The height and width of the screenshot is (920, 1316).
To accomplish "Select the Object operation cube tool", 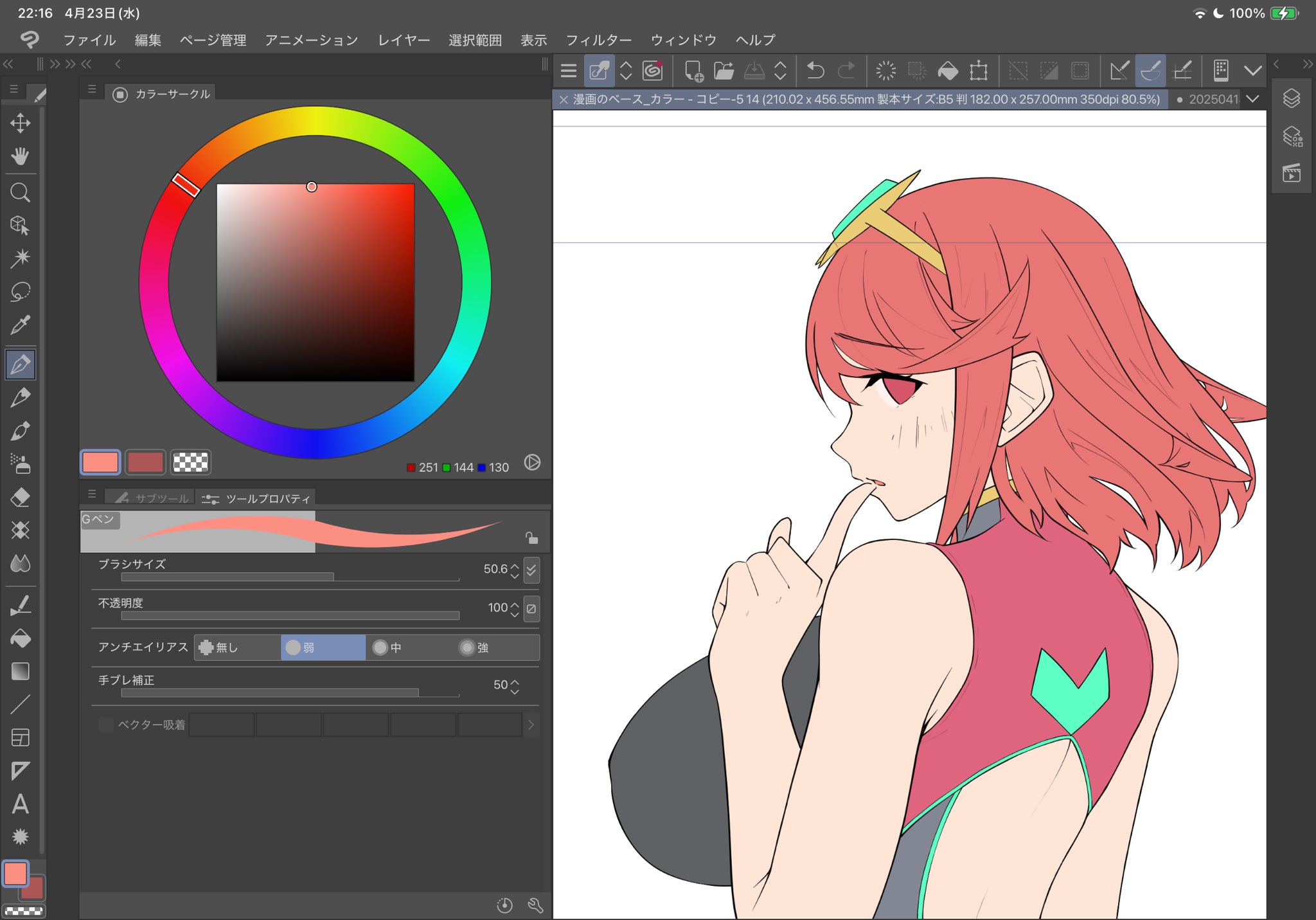I will (20, 225).
